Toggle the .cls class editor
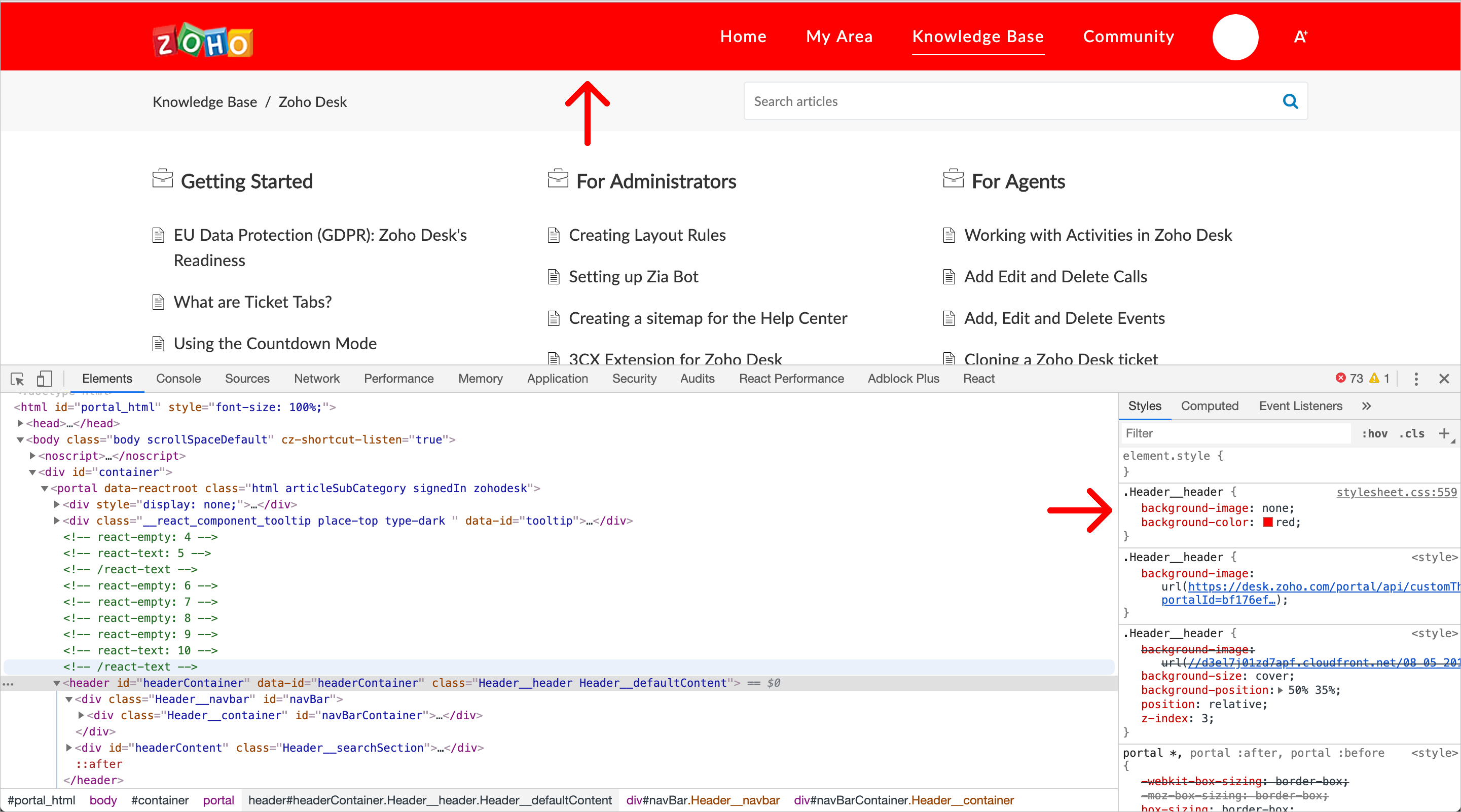The height and width of the screenshot is (812, 1461). coord(1412,434)
